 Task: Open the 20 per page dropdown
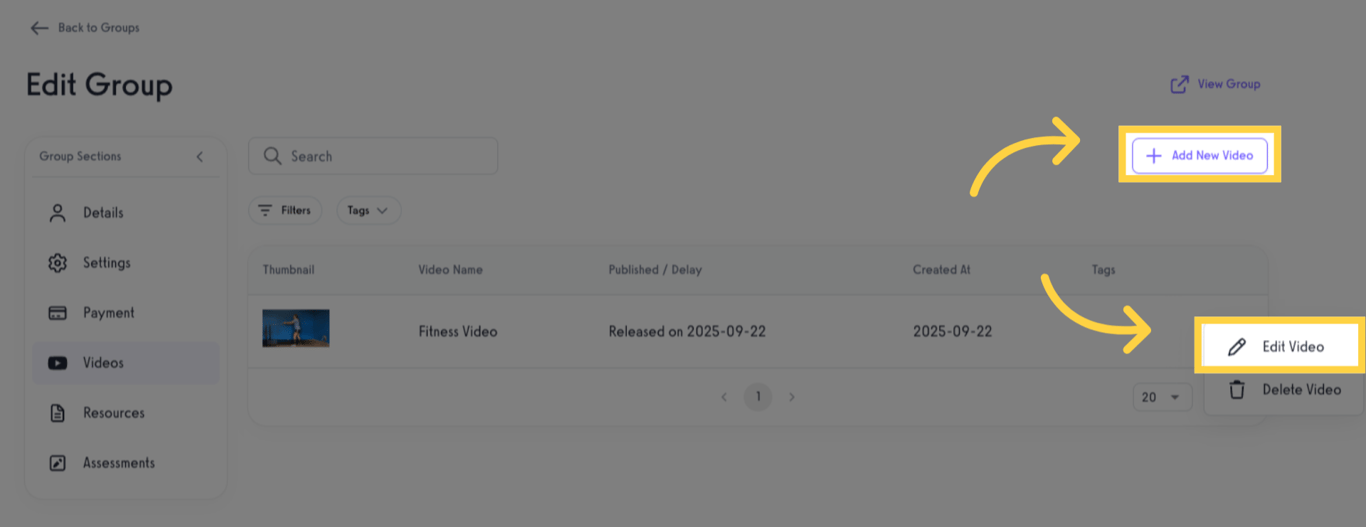pyautogui.click(x=1161, y=397)
